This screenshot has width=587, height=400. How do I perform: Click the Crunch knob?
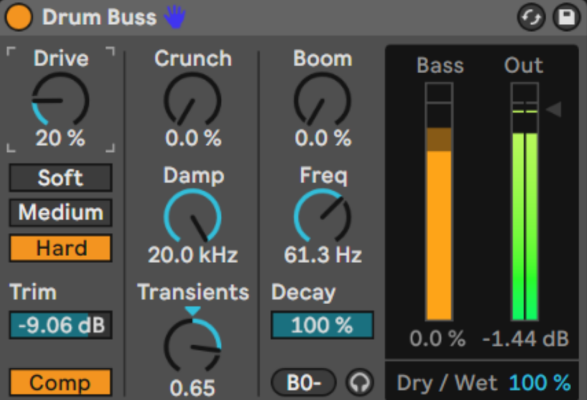pos(192,100)
